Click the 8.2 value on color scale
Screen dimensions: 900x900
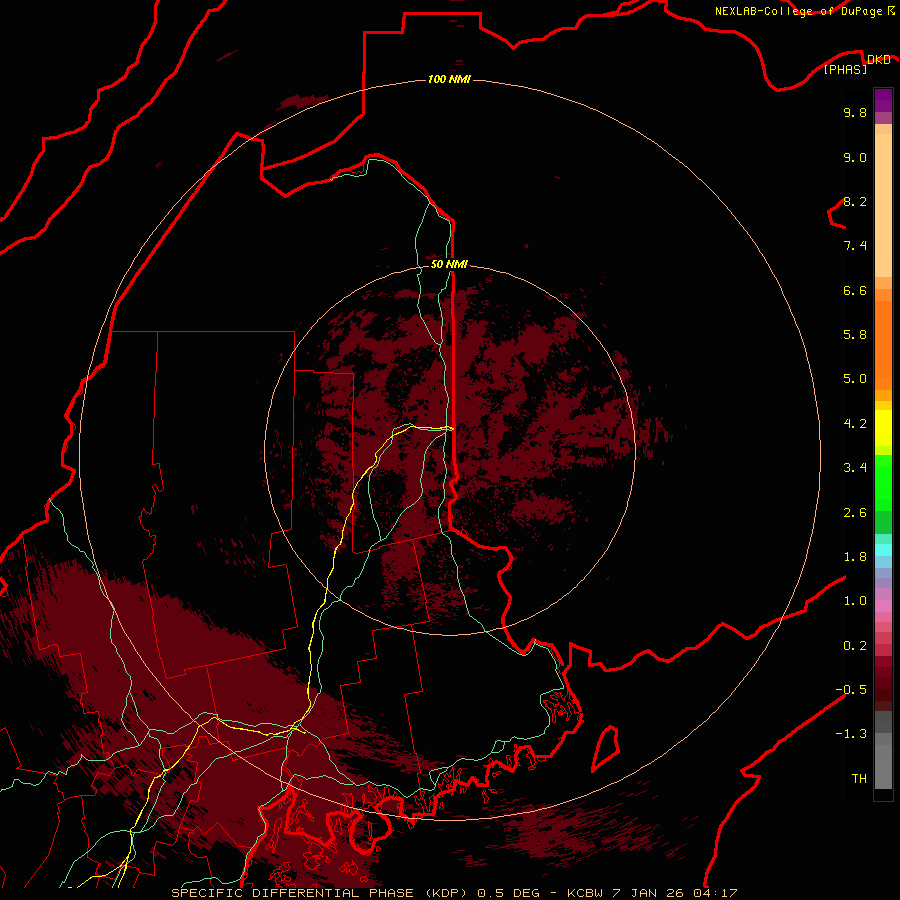pos(855,201)
